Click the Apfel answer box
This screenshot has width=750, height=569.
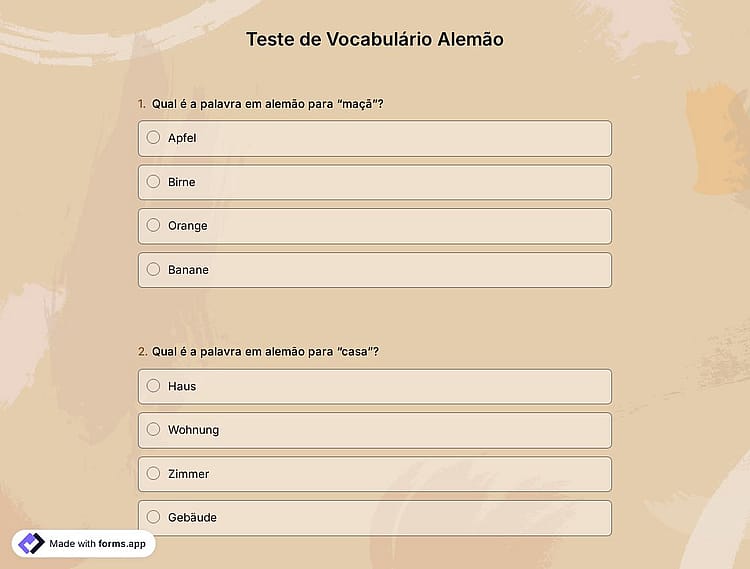375,139
